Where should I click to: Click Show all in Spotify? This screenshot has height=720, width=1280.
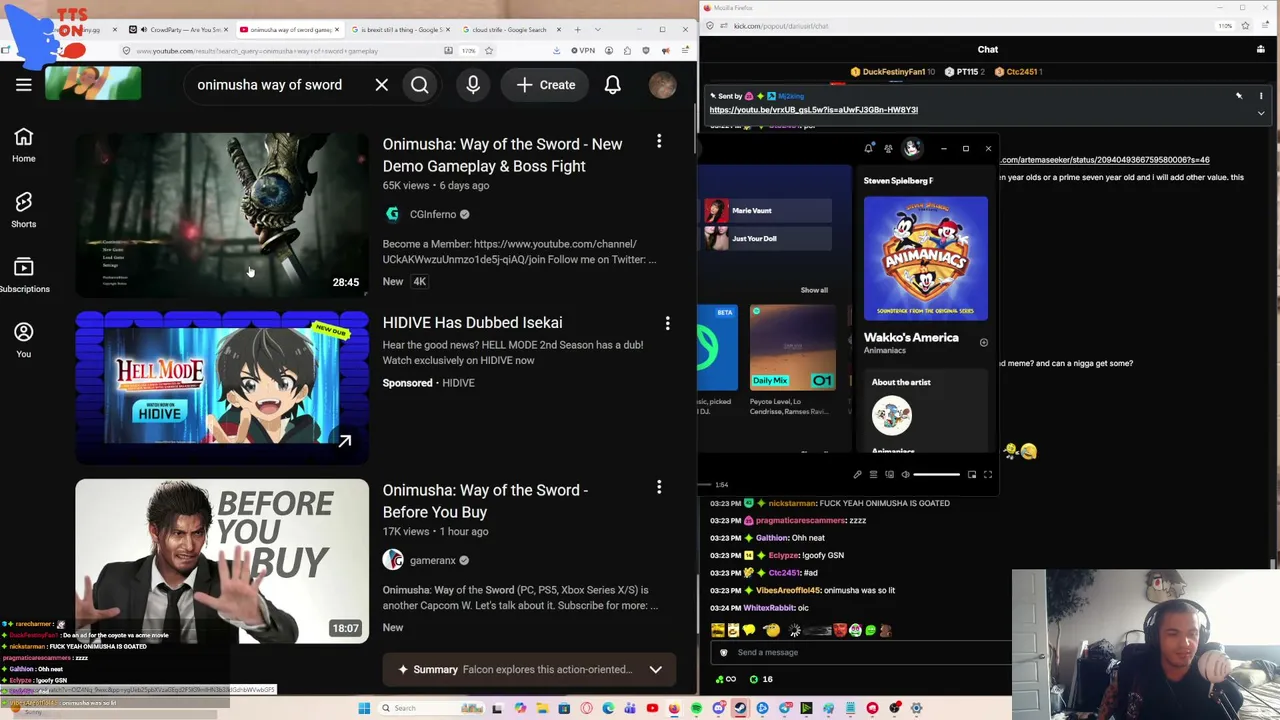click(x=814, y=290)
